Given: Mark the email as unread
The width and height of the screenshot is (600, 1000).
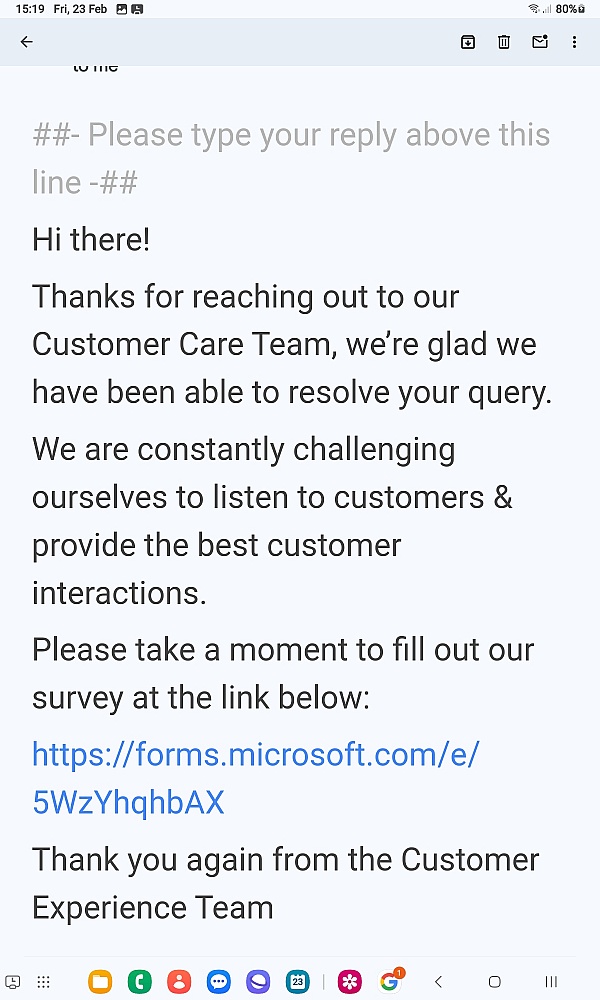Looking at the screenshot, I should (x=539, y=42).
